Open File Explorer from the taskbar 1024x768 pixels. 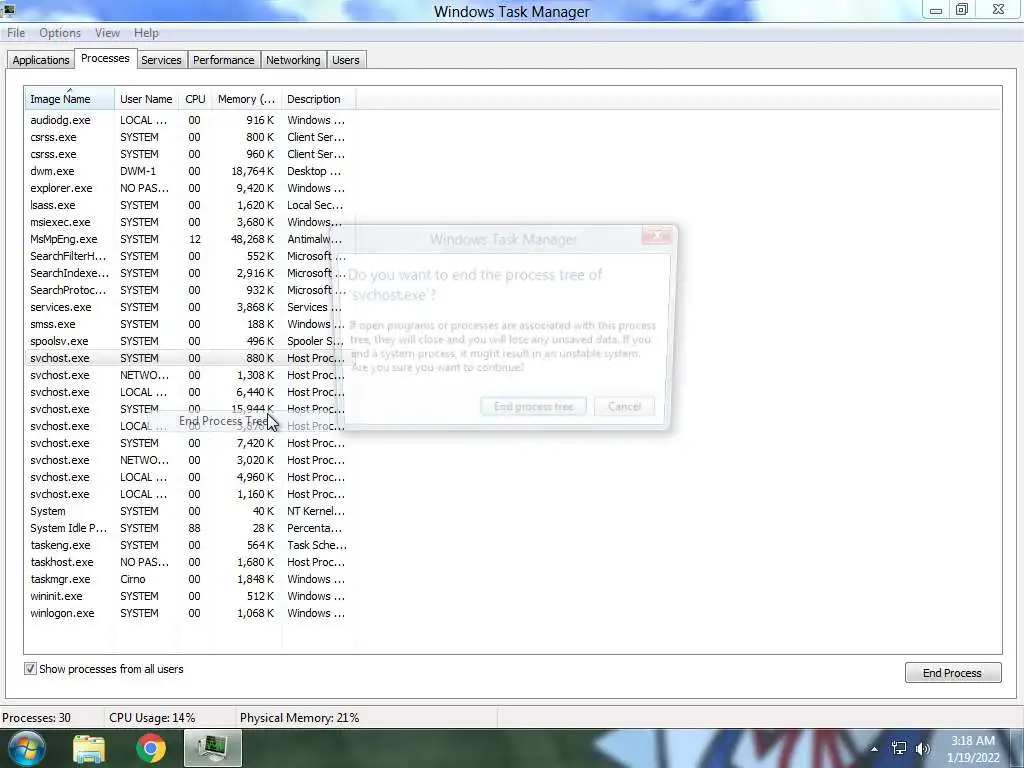click(x=89, y=748)
